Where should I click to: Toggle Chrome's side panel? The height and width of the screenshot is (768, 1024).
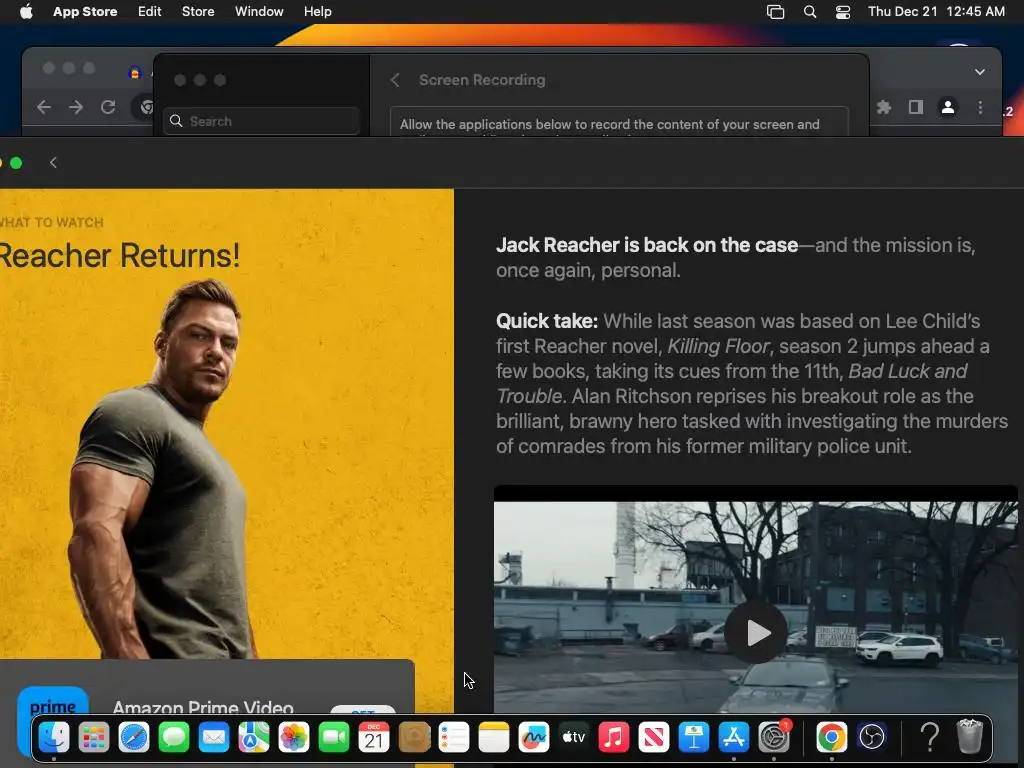coord(916,107)
